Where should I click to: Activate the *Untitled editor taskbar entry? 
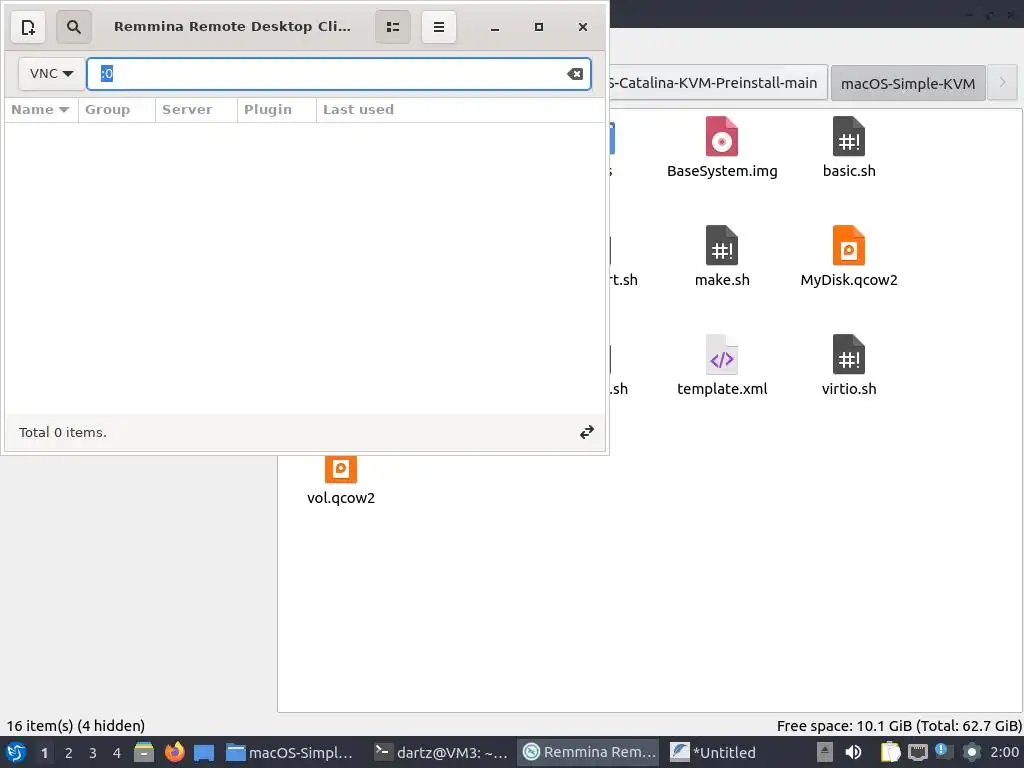[x=714, y=752]
